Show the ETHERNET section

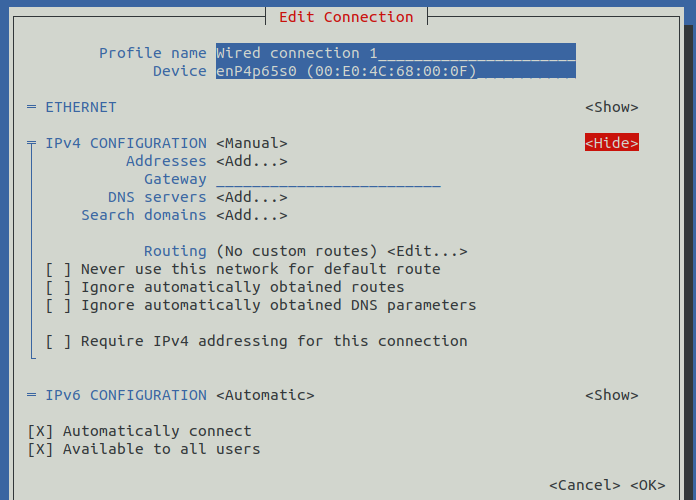611,107
